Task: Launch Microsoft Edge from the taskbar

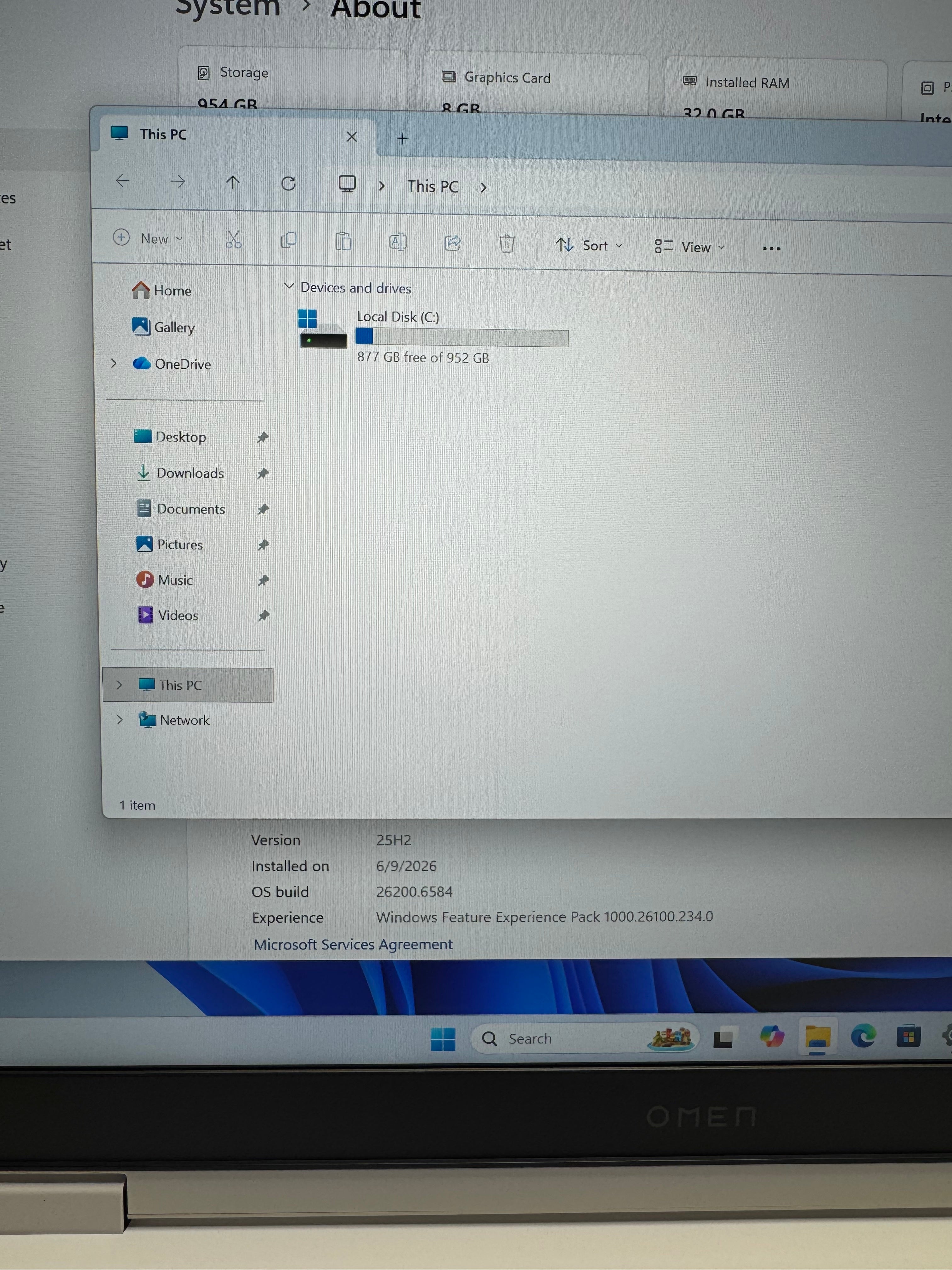Action: pos(863,1036)
